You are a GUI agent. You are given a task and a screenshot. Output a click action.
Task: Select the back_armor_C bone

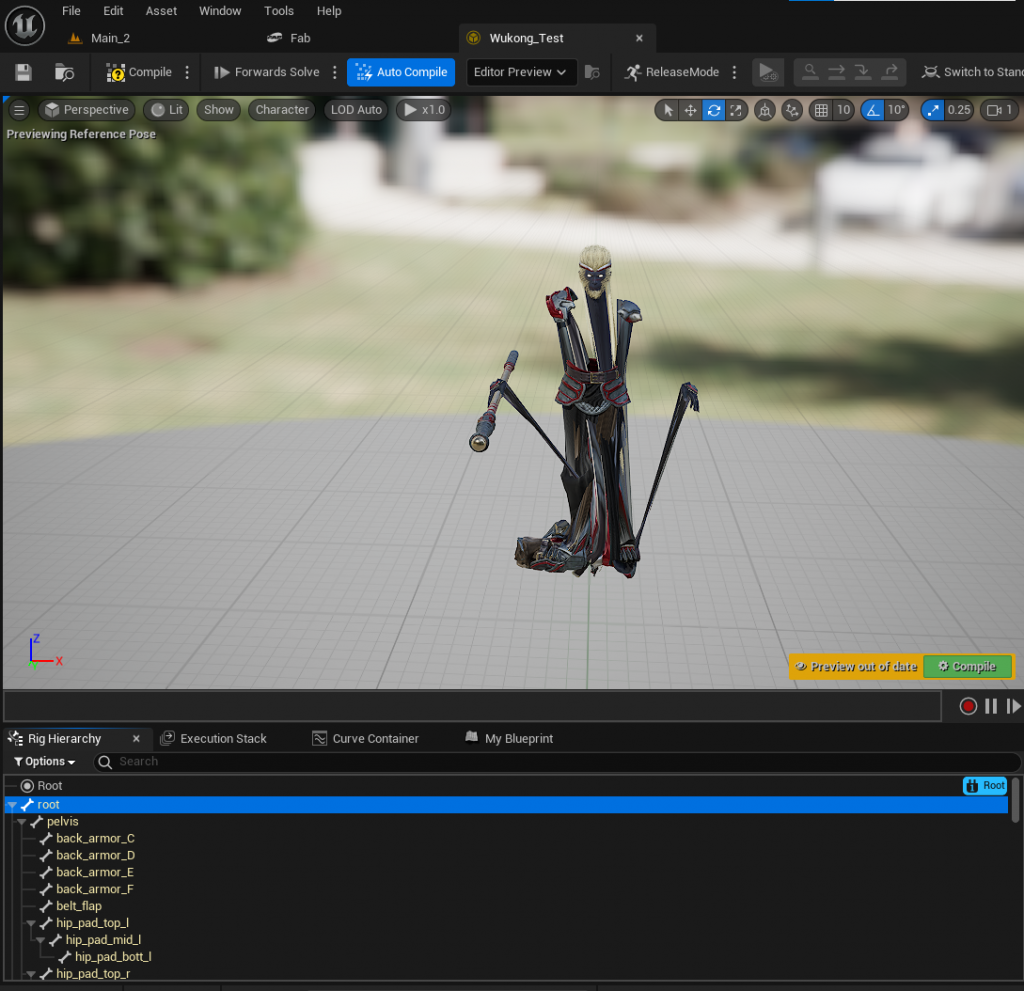coord(95,838)
